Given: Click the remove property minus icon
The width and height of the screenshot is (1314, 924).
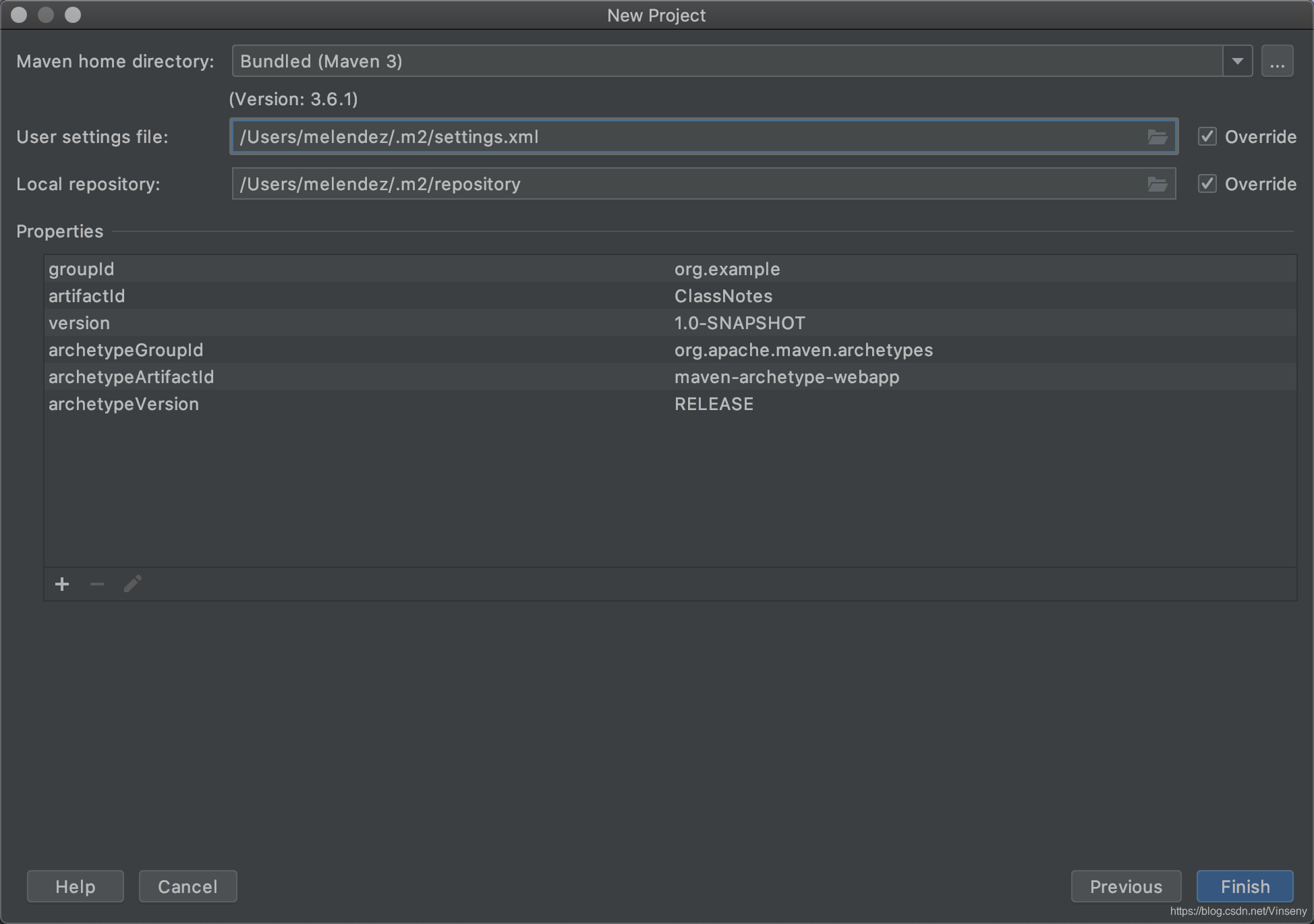Looking at the screenshot, I should [98, 584].
